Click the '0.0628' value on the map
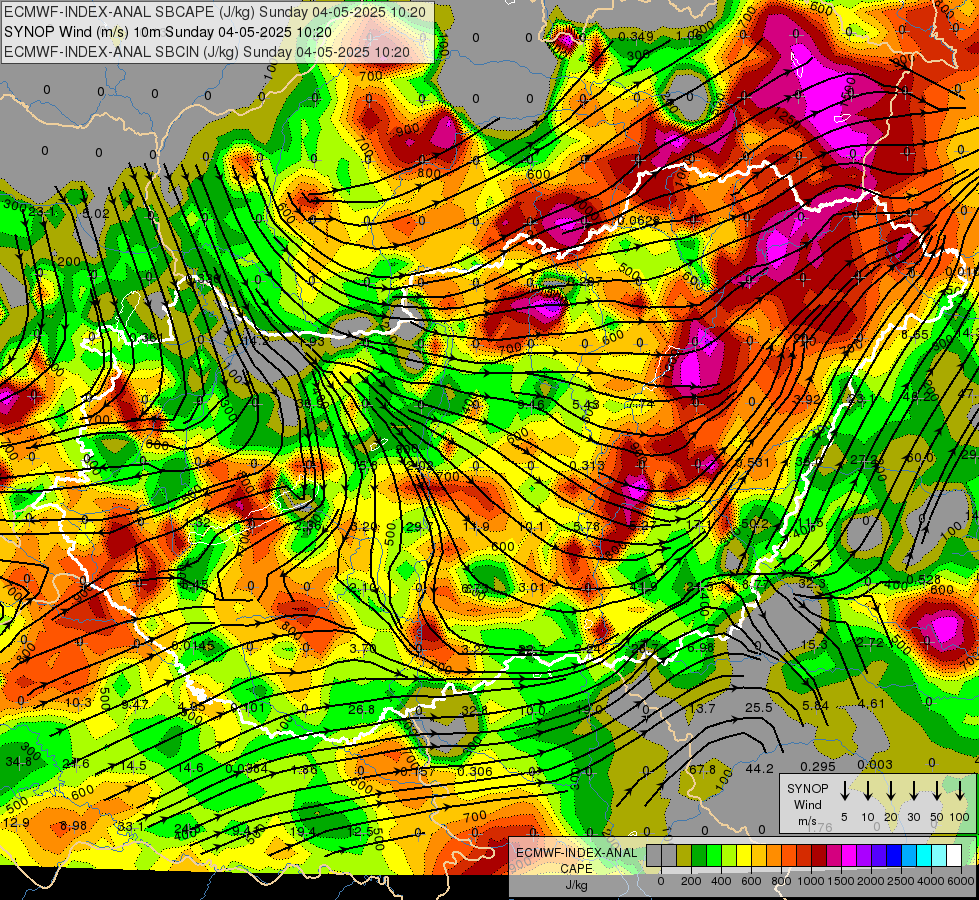Image resolution: width=979 pixels, height=900 pixels. tap(639, 220)
